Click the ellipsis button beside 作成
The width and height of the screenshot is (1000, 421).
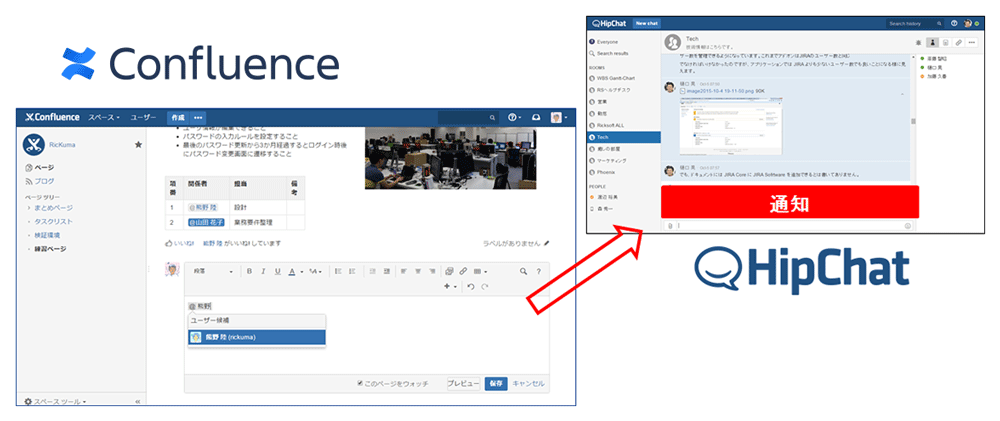(x=198, y=117)
